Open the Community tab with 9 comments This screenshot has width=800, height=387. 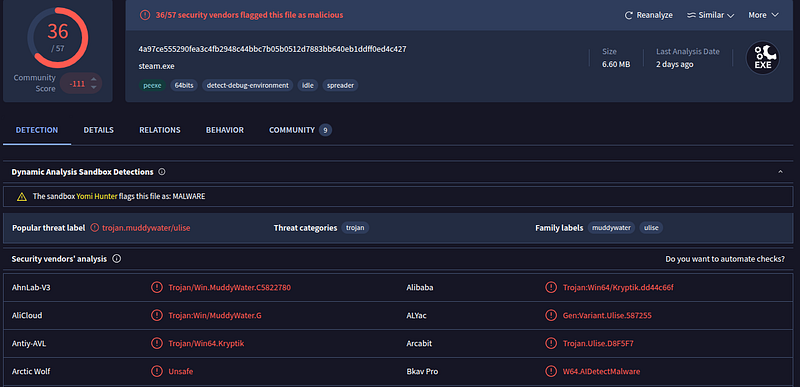click(300, 130)
